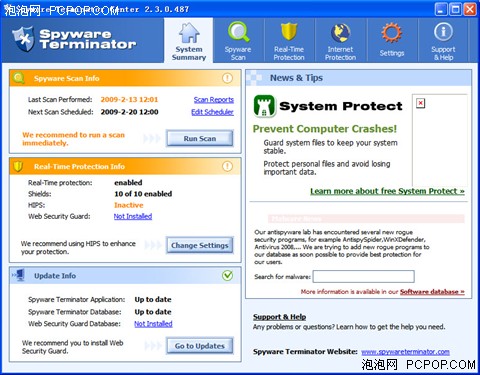Open the Real-Time Protection tab

click(289, 41)
